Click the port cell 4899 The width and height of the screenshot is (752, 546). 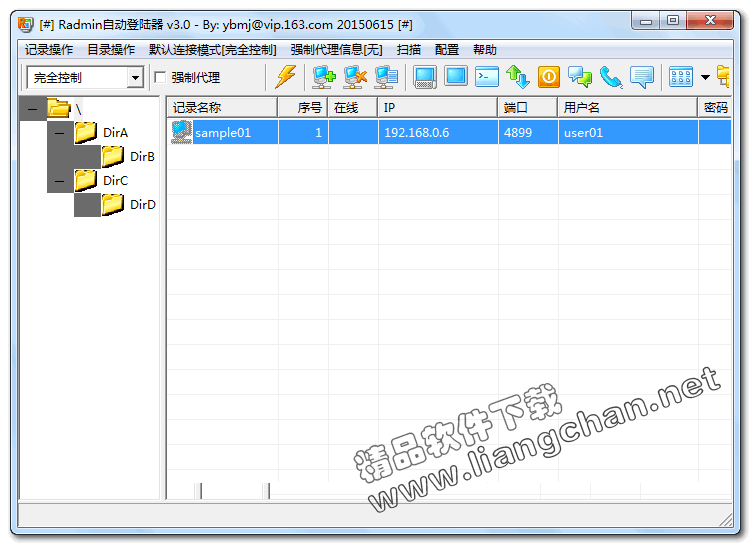pyautogui.click(x=528, y=132)
